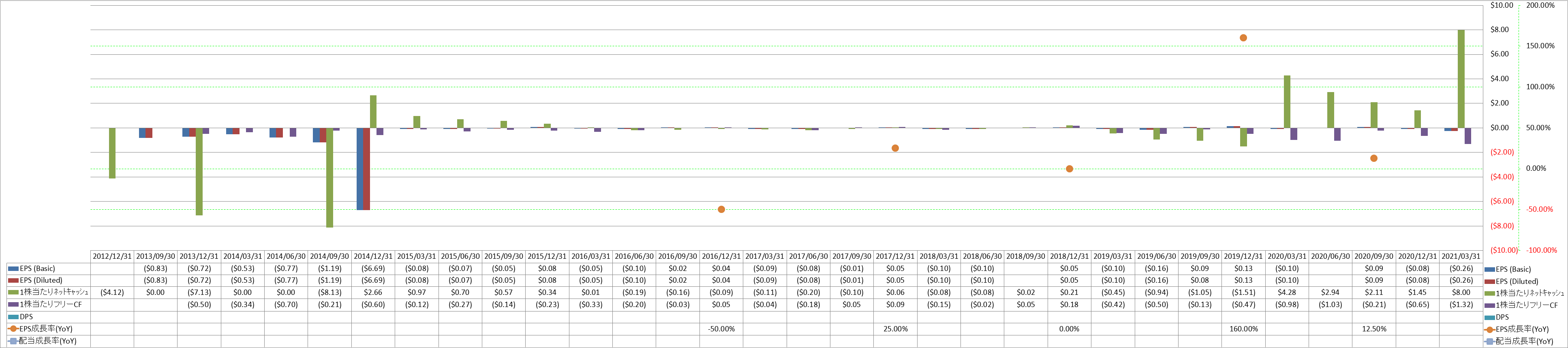
Task: Click the EPS (Diluted) red key in the right legend
Action: 1489,281
